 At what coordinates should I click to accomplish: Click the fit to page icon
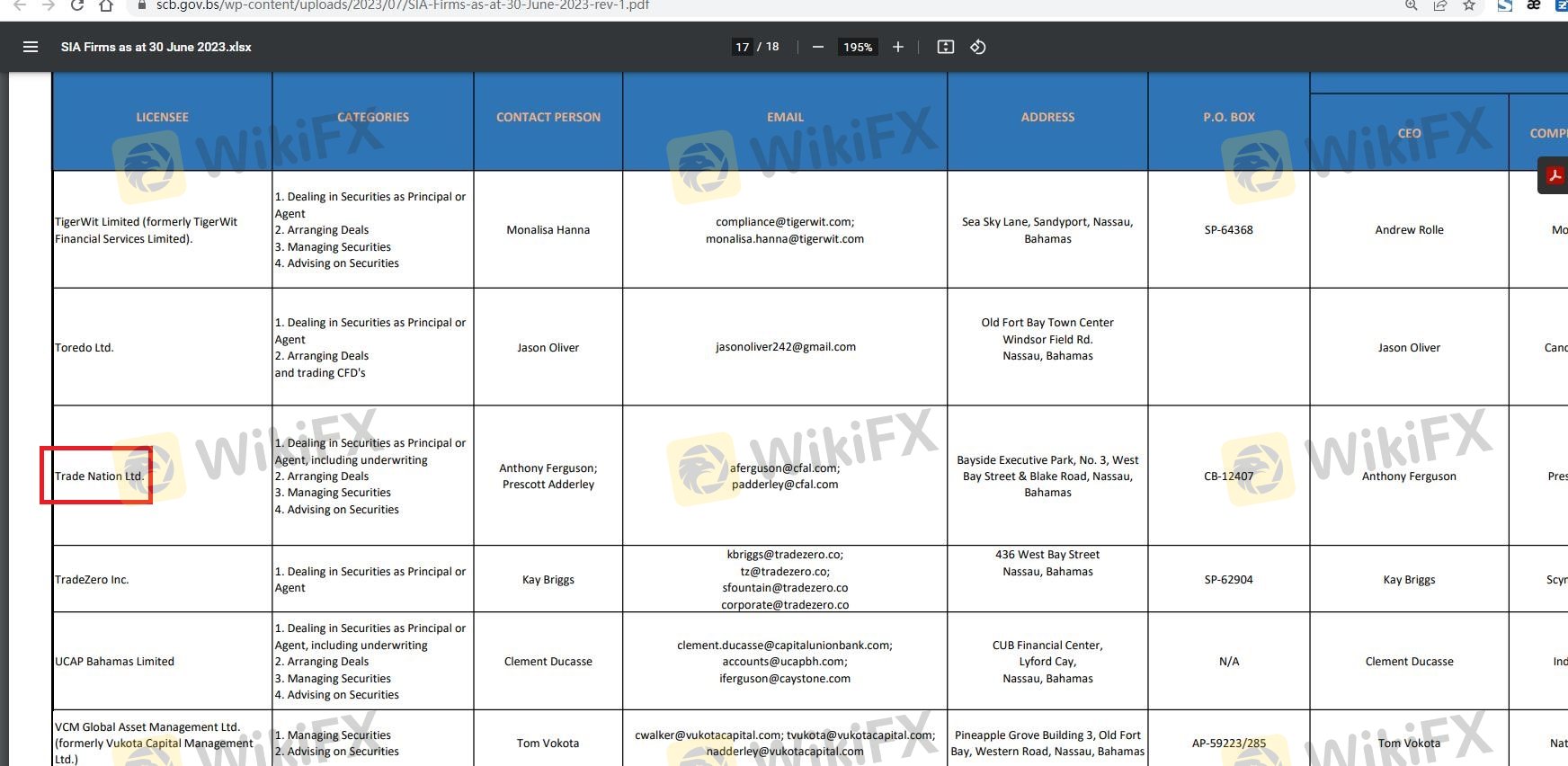coord(945,47)
